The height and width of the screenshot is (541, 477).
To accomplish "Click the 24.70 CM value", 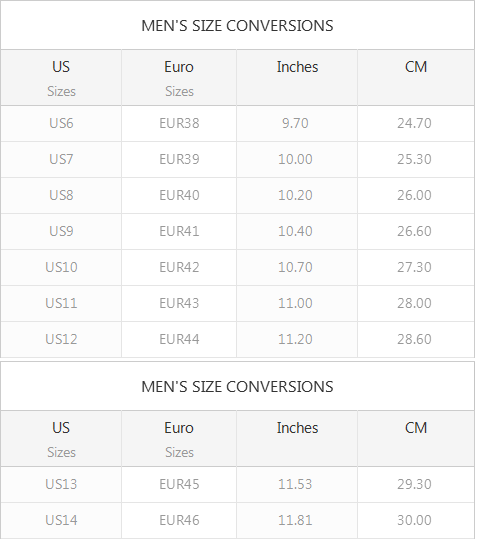I will tap(414, 123).
